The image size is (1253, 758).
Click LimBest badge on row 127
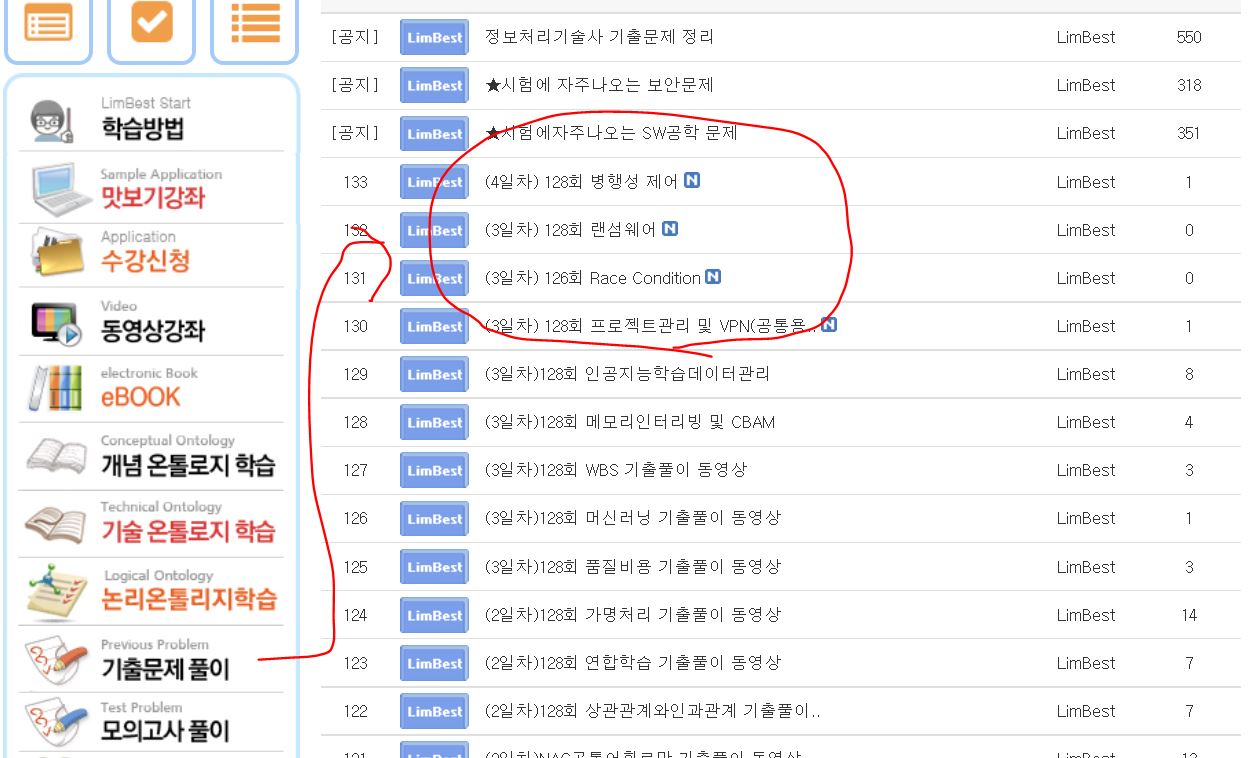434,470
